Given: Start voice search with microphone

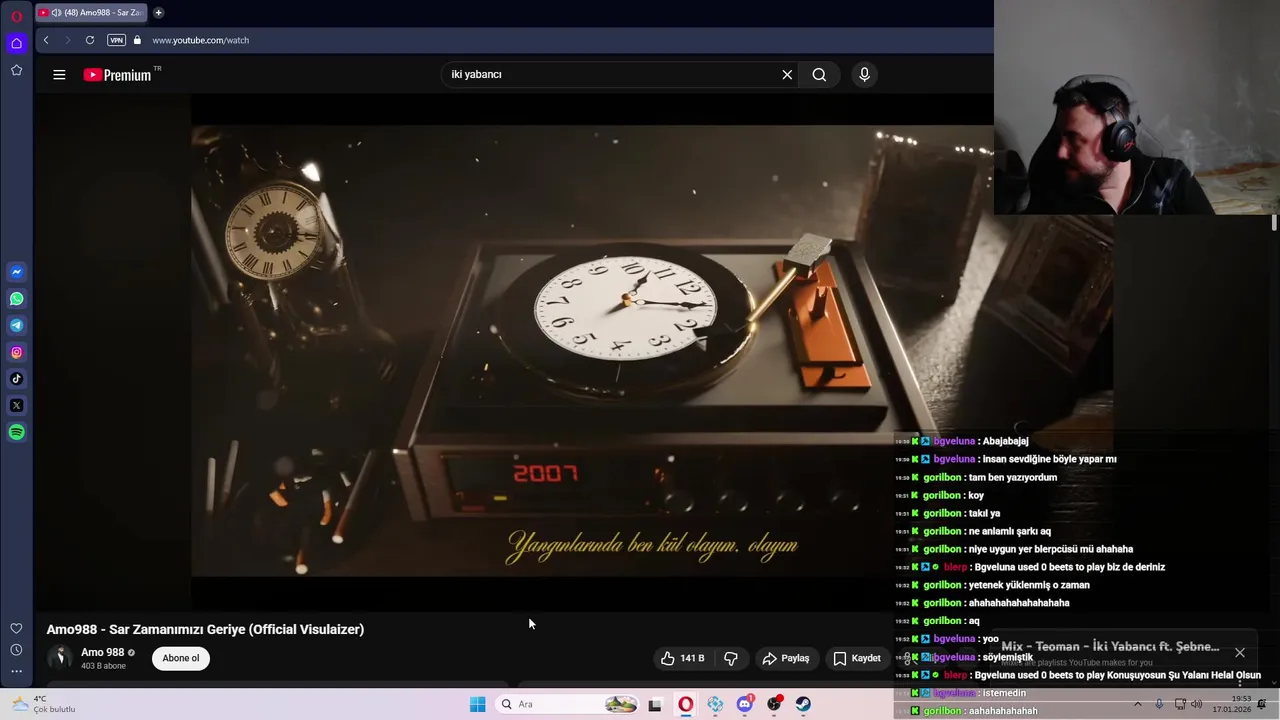Looking at the screenshot, I should click(865, 74).
